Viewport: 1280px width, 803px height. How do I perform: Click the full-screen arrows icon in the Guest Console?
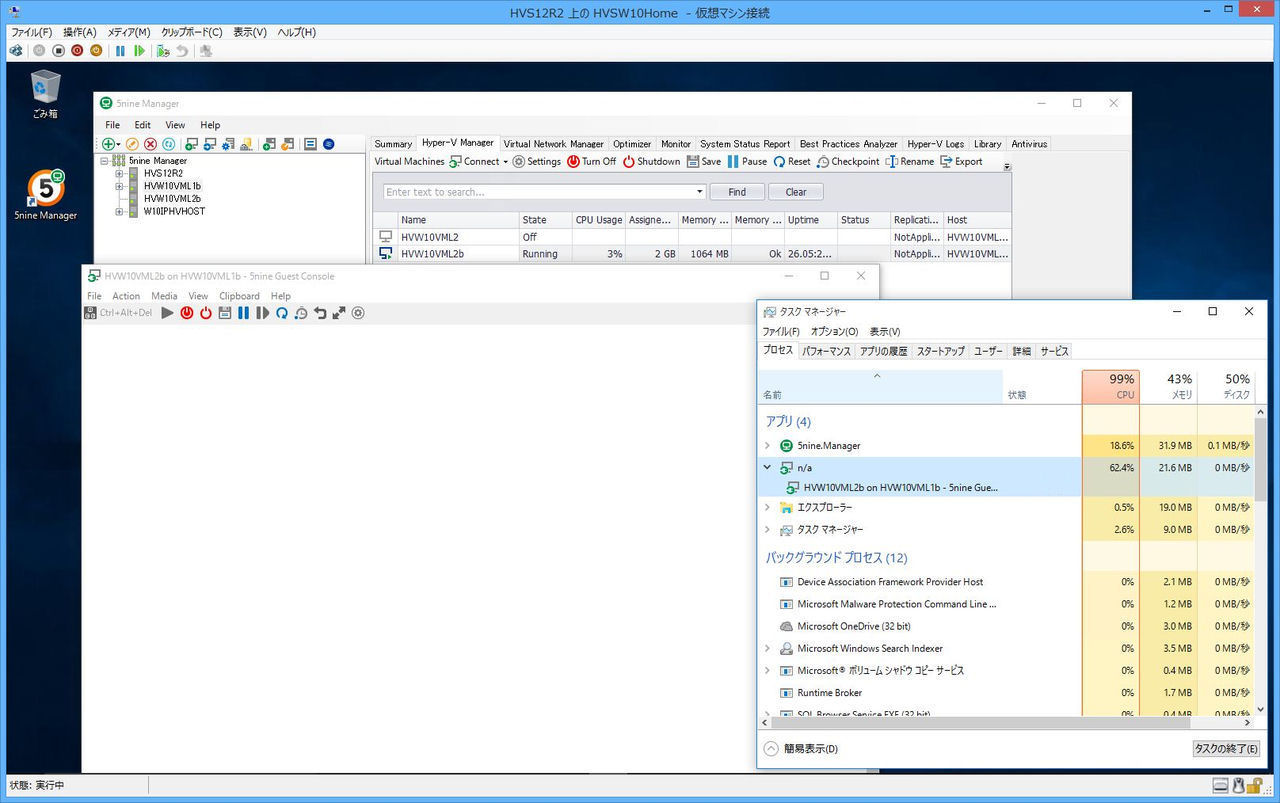pyautogui.click(x=339, y=313)
